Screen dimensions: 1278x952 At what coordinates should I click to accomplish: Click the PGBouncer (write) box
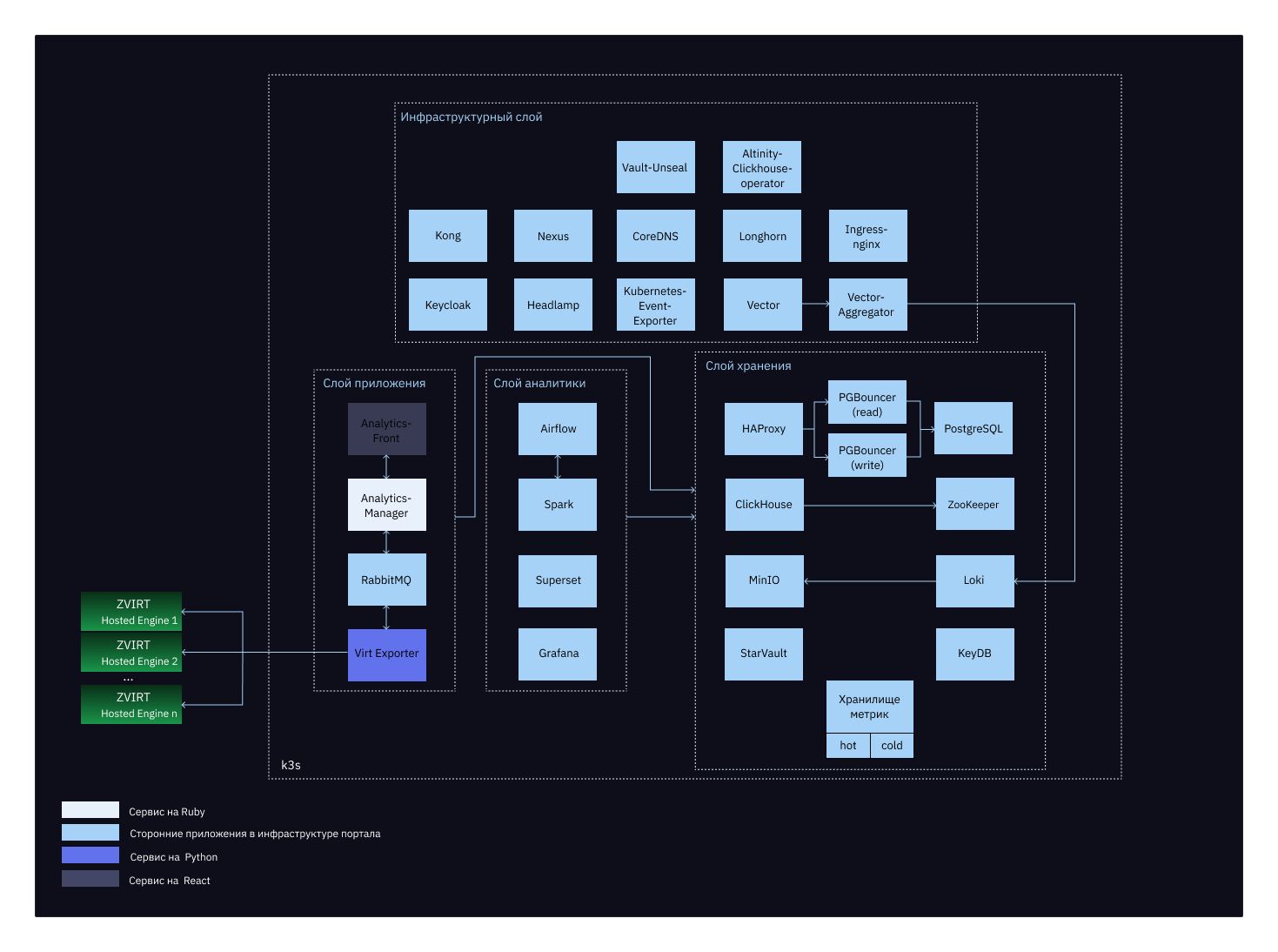[867, 455]
